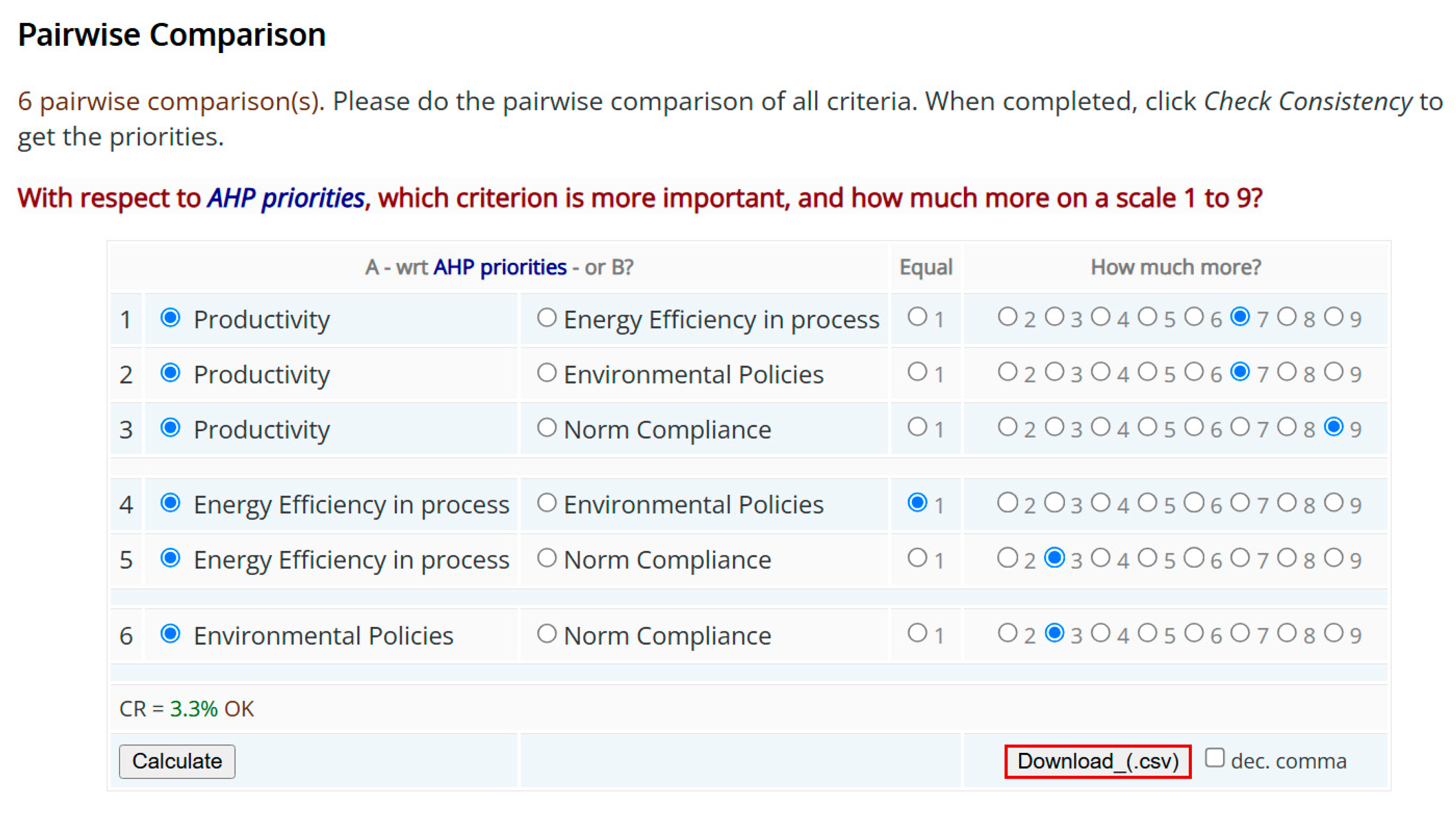This screenshot has width=1456, height=819.
Task: Click the Calculate button
Action: [x=177, y=761]
